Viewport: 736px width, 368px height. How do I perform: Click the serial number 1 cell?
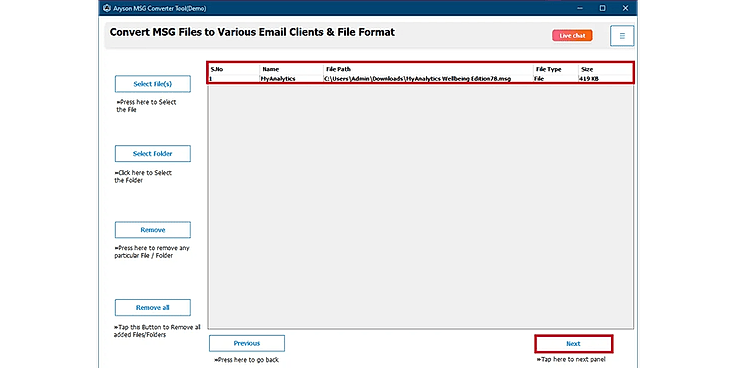tap(233, 79)
